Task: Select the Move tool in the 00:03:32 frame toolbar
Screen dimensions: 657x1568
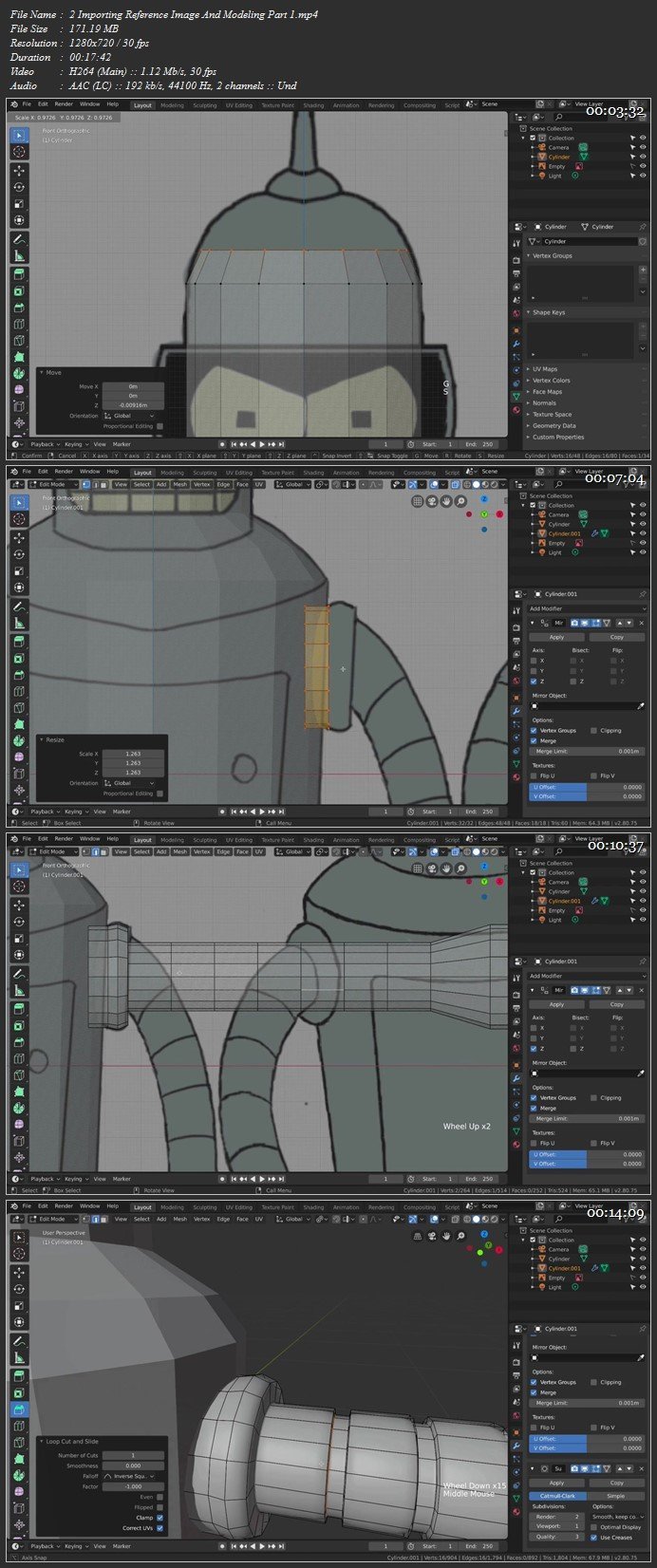Action: pyautogui.click(x=19, y=170)
